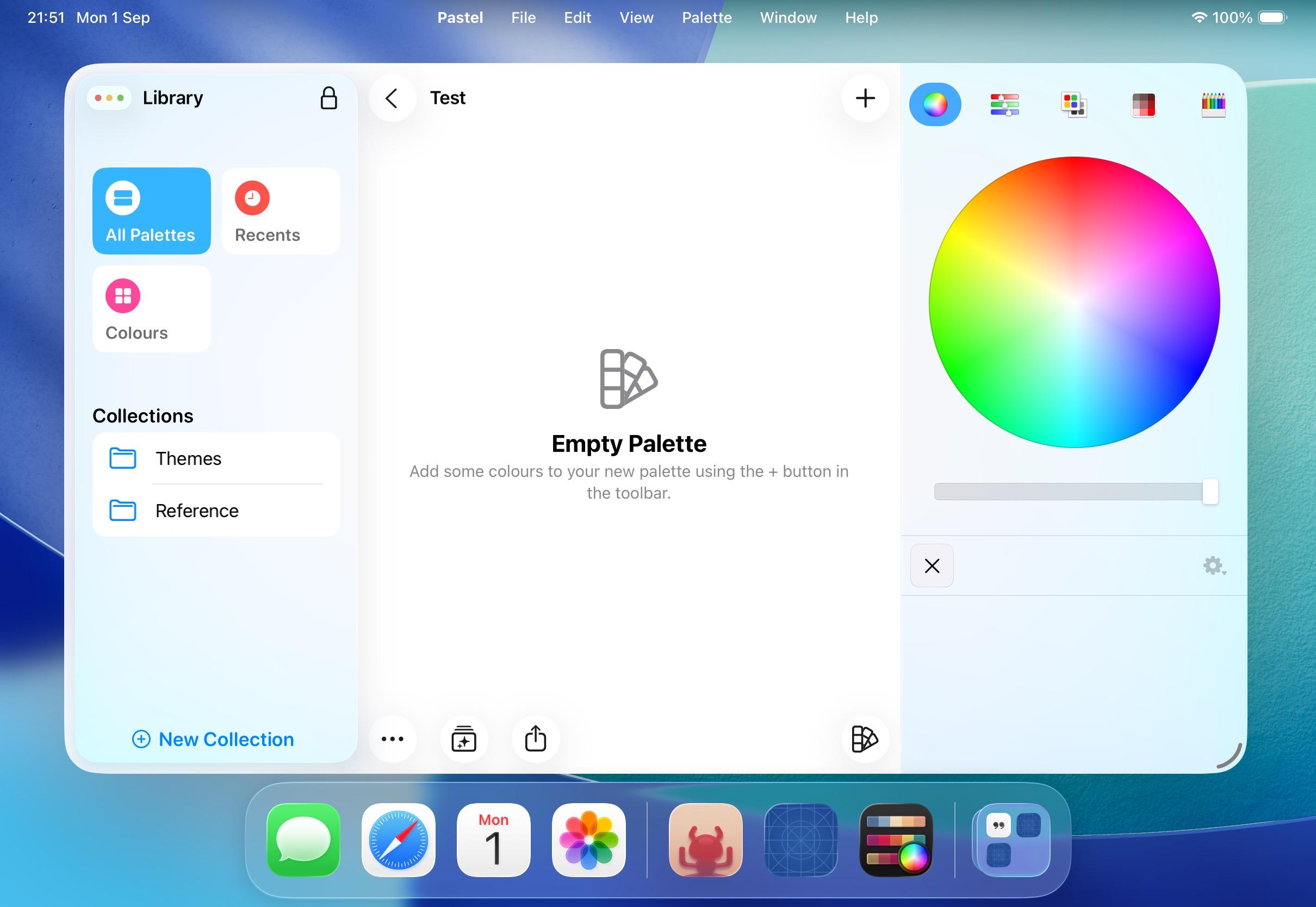This screenshot has width=1316, height=907.
Task: Share the palette using the share icon
Action: (x=535, y=739)
